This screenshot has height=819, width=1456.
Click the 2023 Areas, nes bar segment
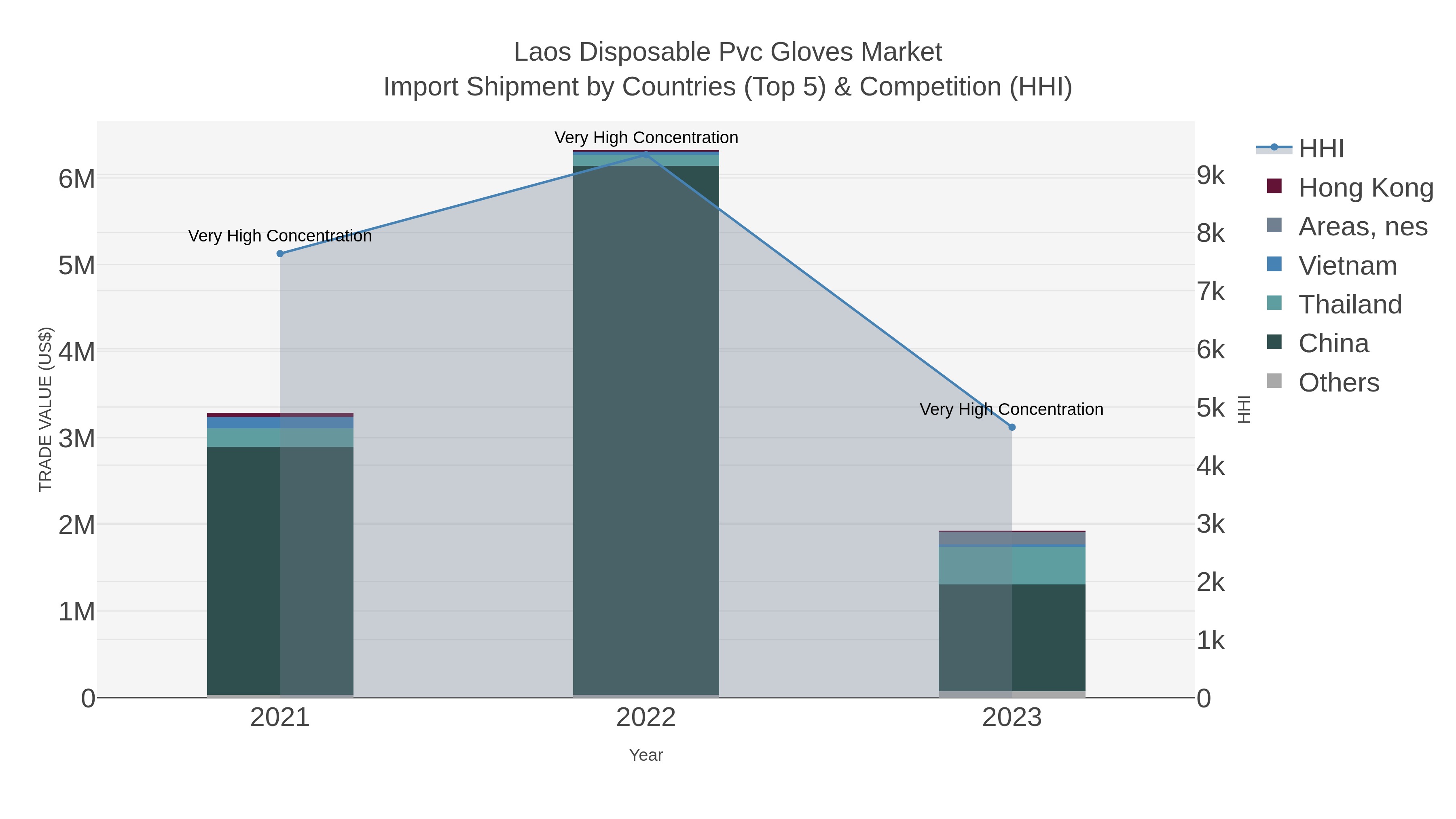1012,539
